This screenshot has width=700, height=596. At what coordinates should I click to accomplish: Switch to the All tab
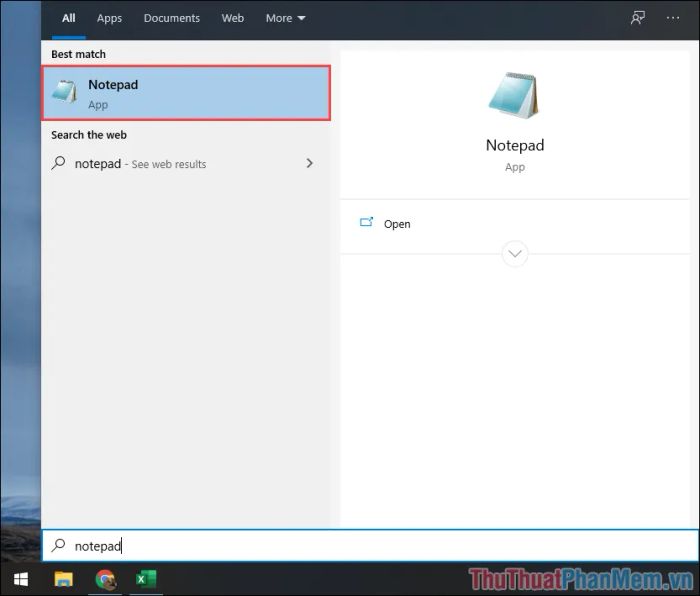69,18
